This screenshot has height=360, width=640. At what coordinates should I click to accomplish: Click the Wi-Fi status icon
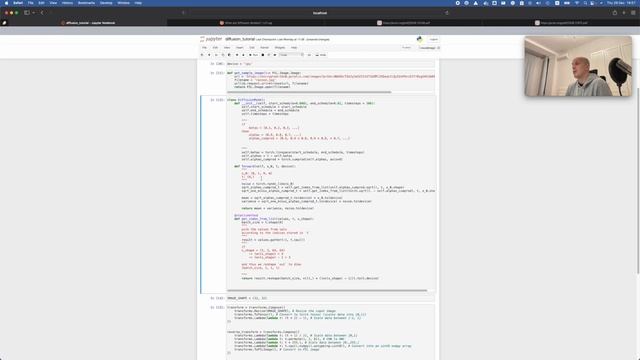pyautogui.click(x=577, y=3)
